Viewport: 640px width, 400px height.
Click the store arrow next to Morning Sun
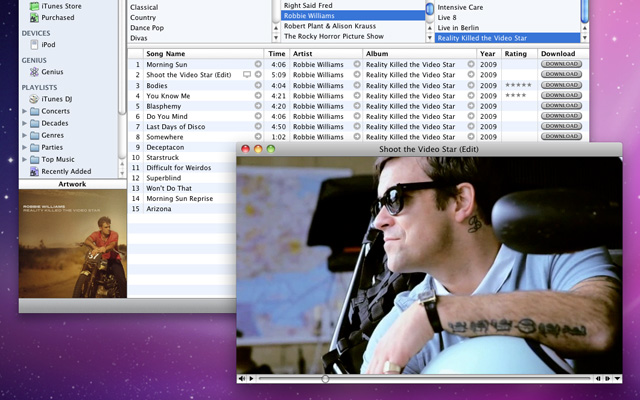pos(257,64)
